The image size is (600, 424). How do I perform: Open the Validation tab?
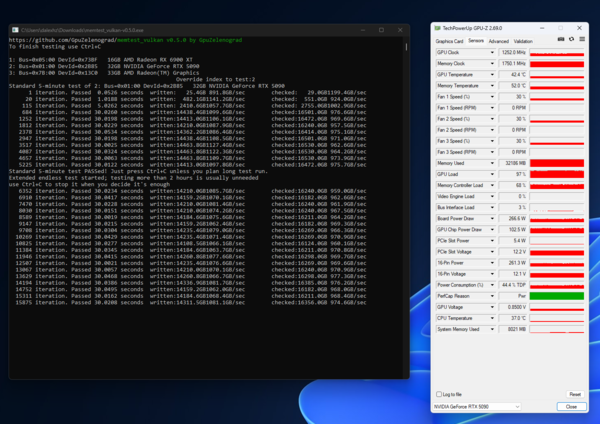(x=523, y=41)
